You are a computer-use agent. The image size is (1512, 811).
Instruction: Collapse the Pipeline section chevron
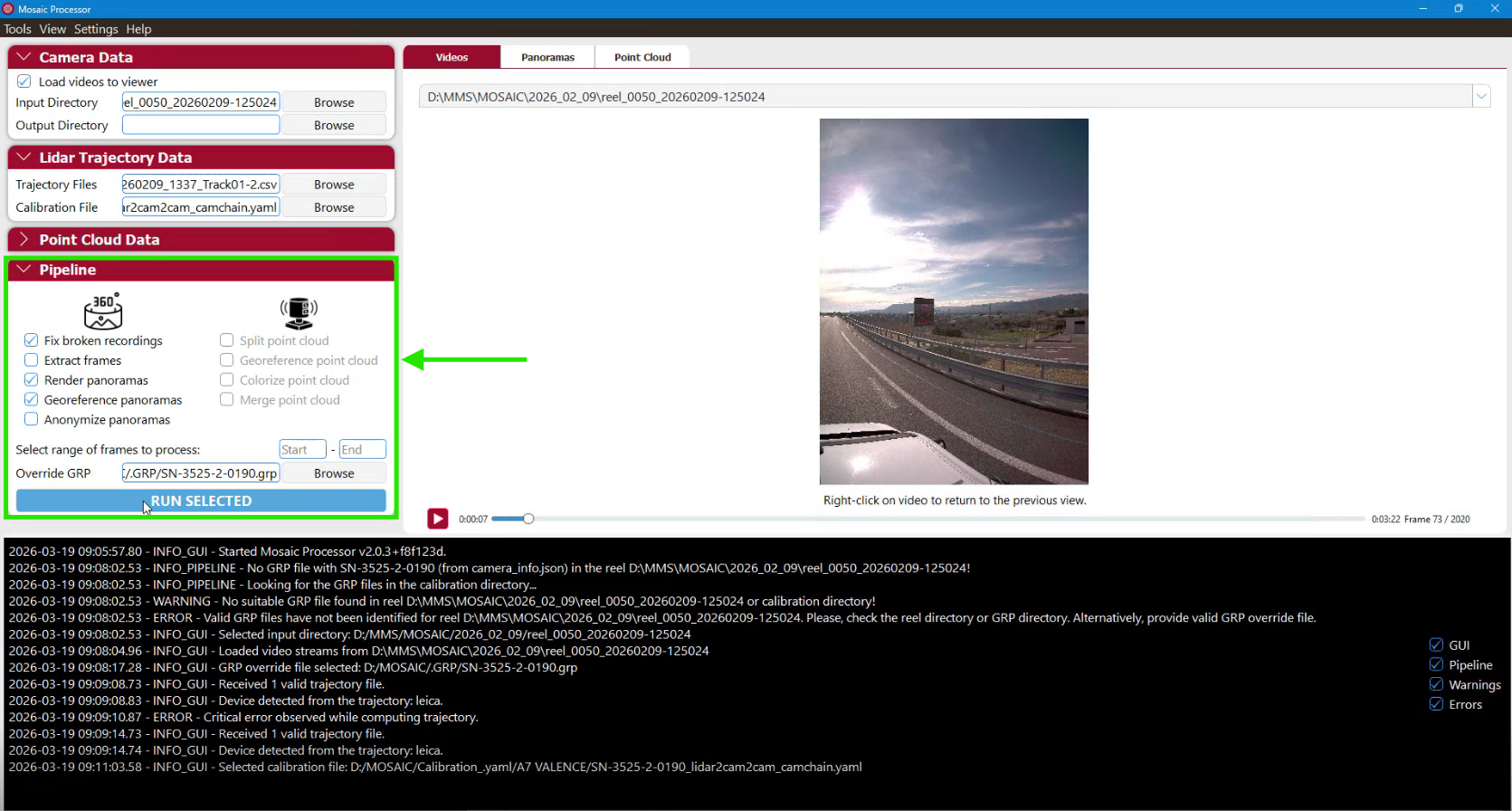pyautogui.click(x=24, y=270)
